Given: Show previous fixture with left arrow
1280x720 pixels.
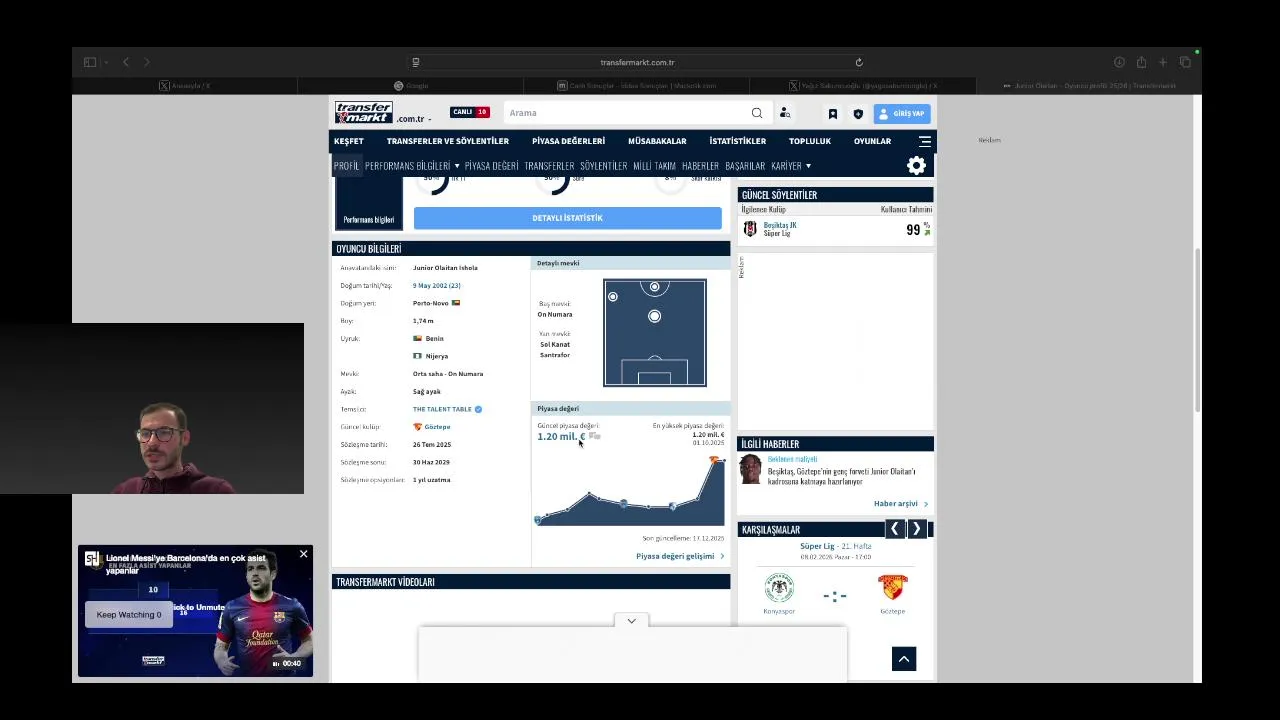Looking at the screenshot, I should (x=895, y=529).
